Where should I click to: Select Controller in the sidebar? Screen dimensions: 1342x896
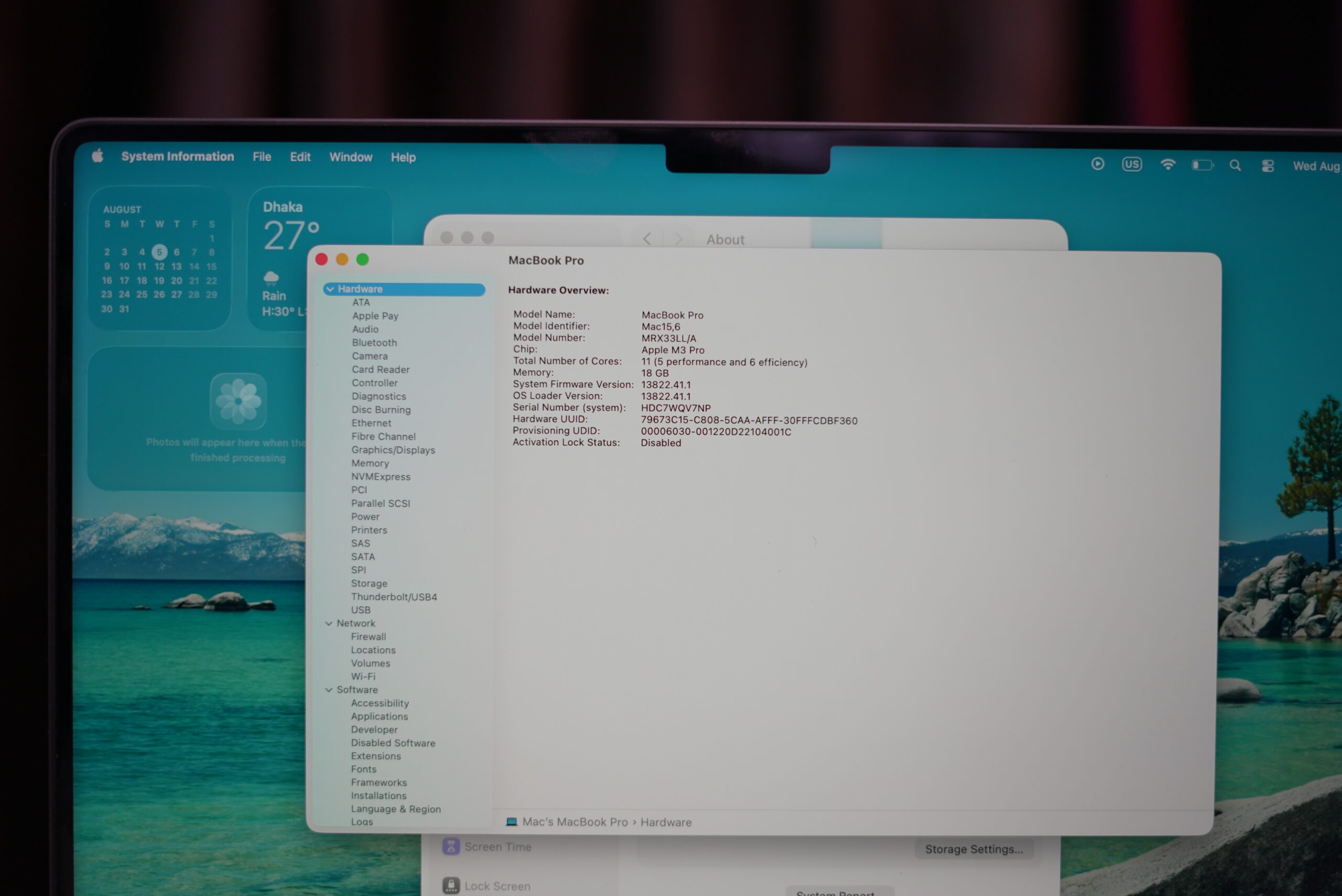[x=374, y=383]
